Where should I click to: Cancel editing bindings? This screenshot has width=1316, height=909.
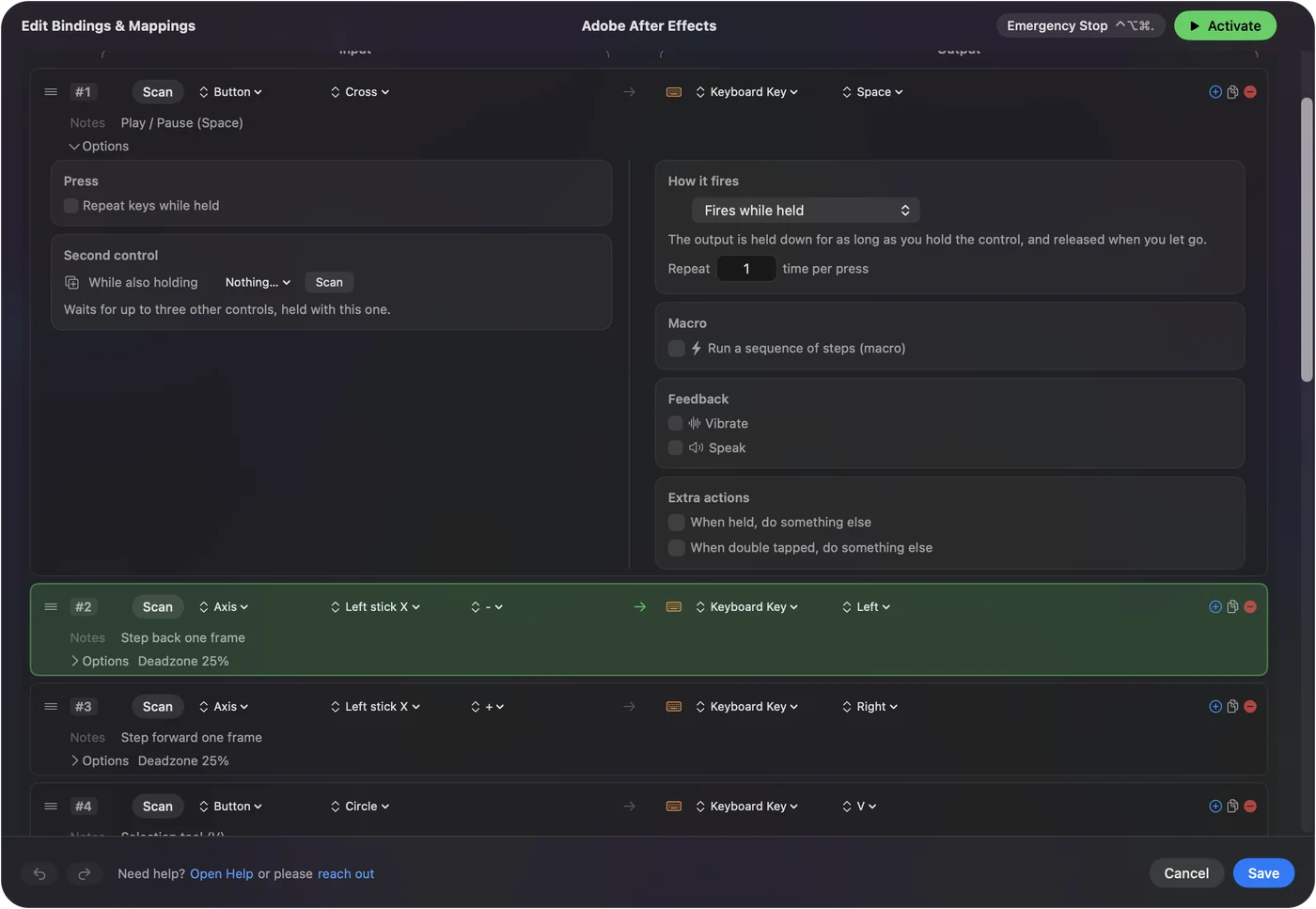click(1186, 874)
